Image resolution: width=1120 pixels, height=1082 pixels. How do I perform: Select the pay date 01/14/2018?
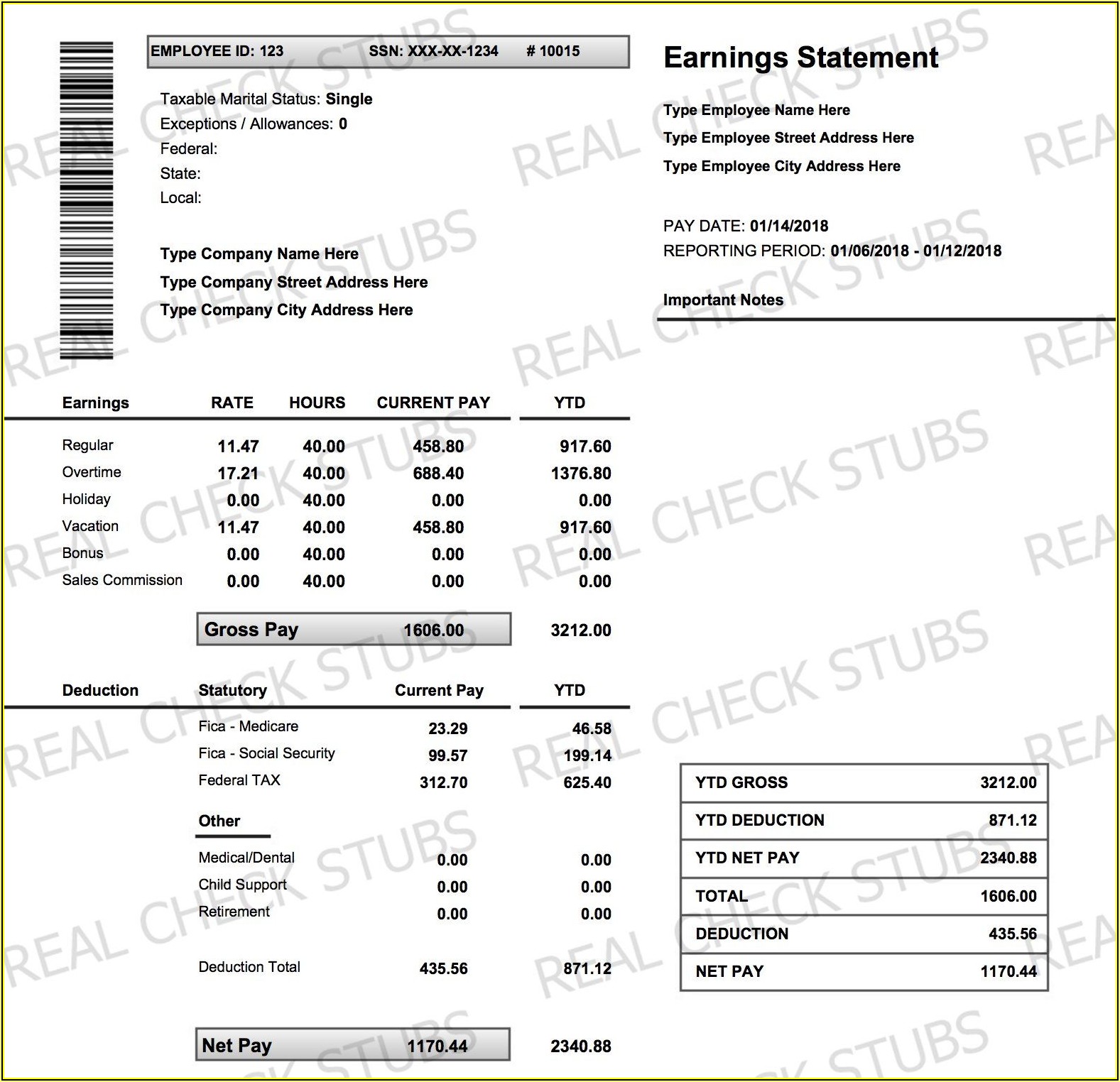[788, 226]
